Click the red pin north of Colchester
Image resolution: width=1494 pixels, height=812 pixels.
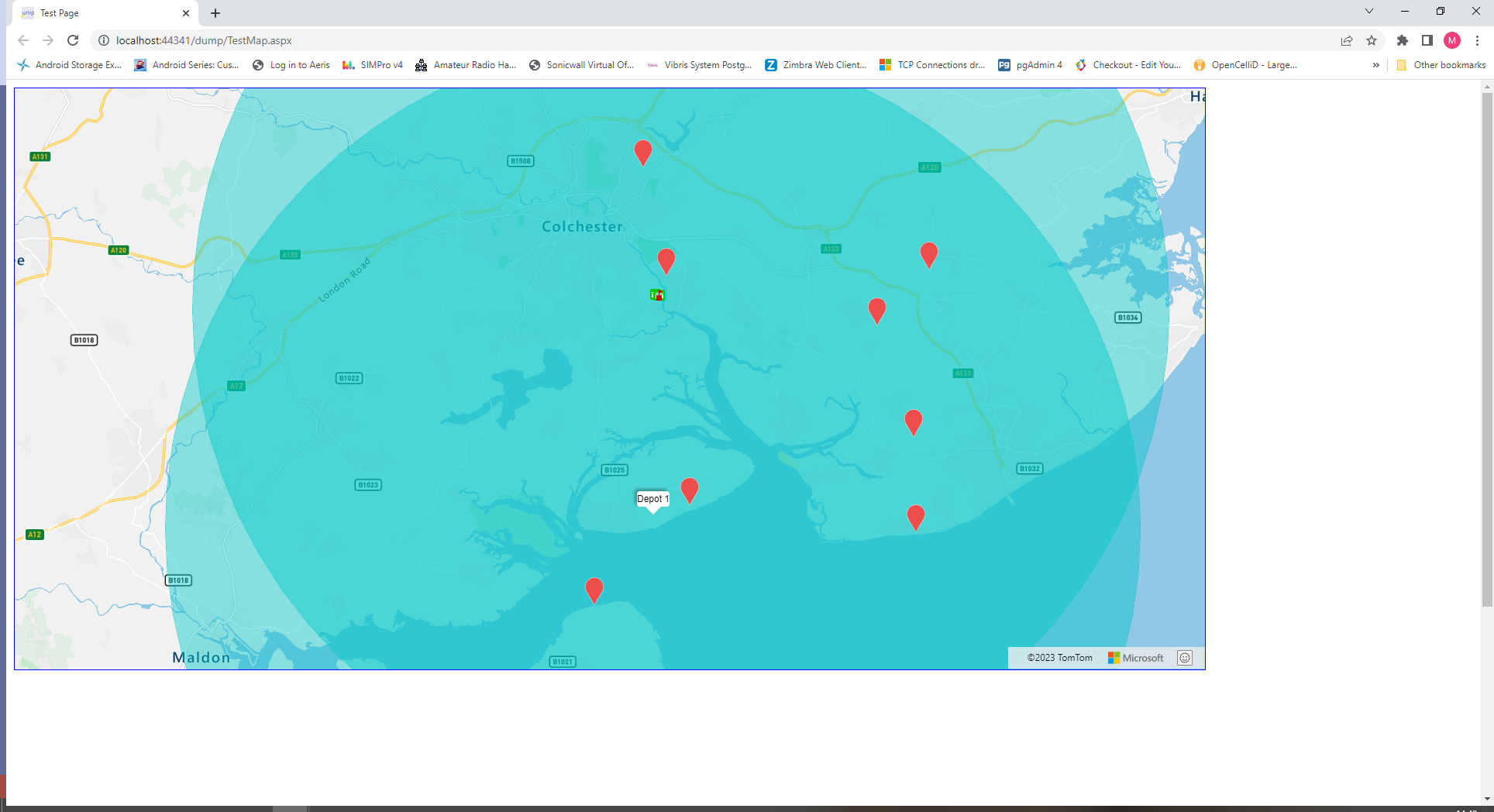click(643, 153)
